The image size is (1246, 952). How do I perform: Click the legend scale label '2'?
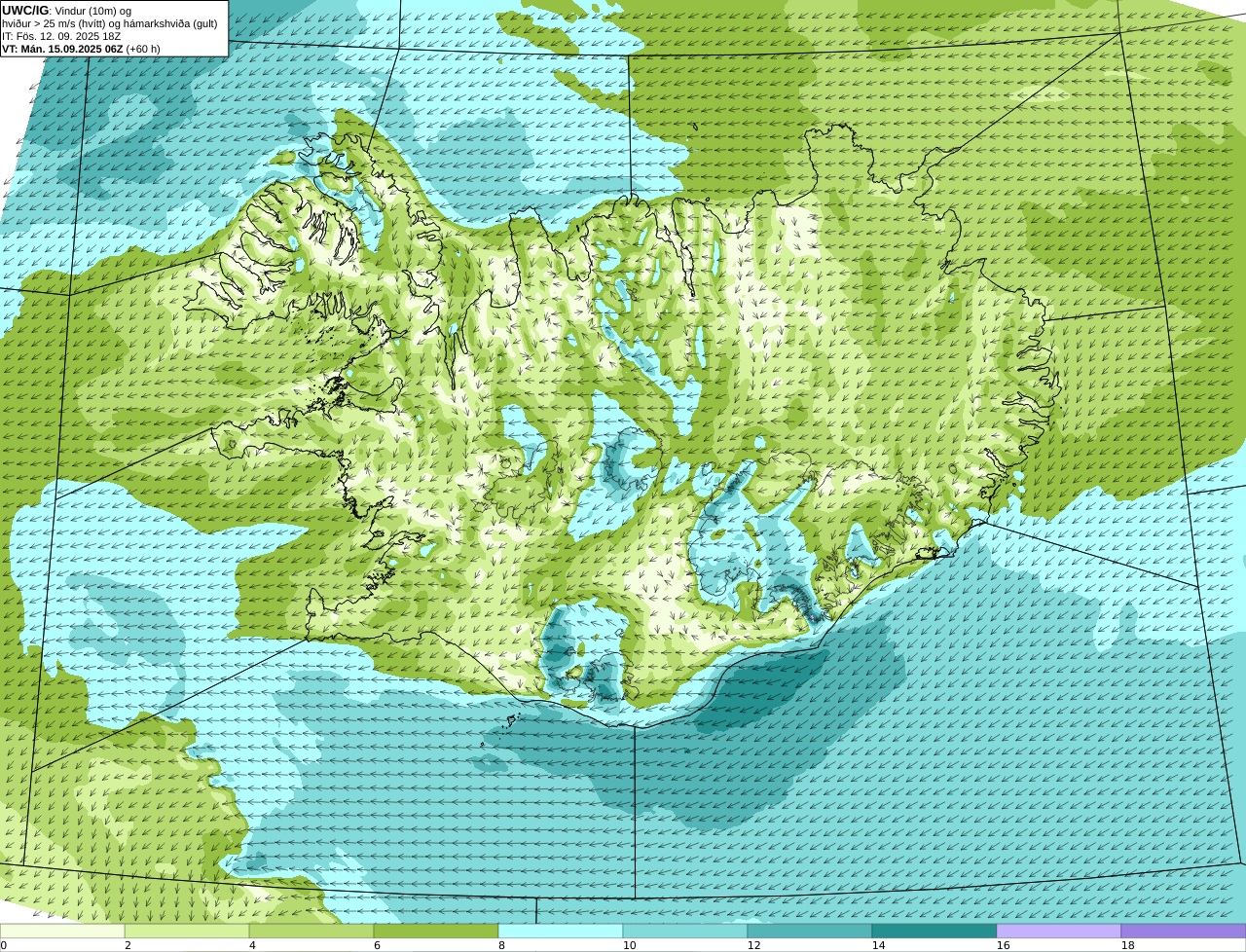128,945
